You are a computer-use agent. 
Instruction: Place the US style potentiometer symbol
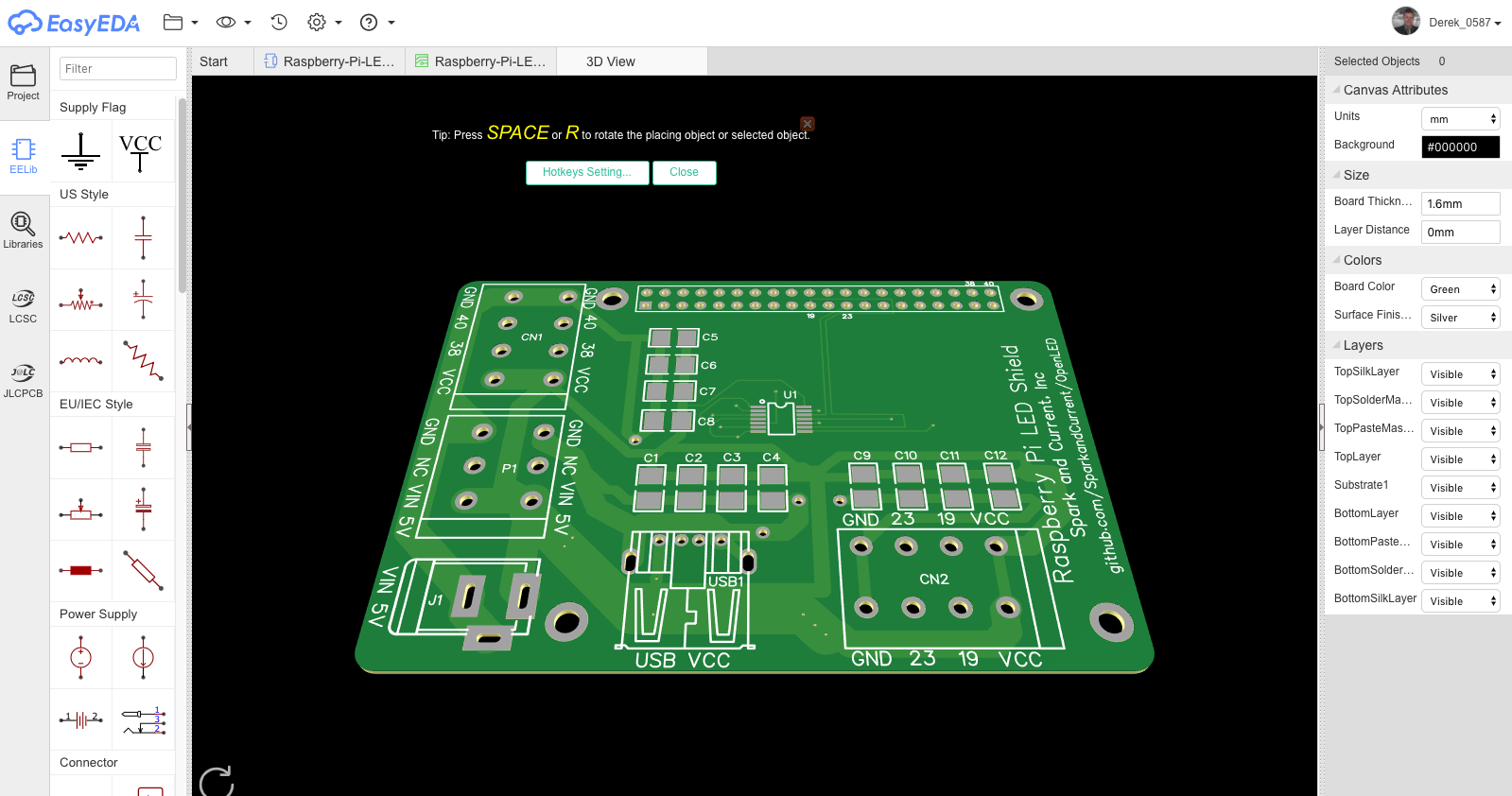(80, 300)
